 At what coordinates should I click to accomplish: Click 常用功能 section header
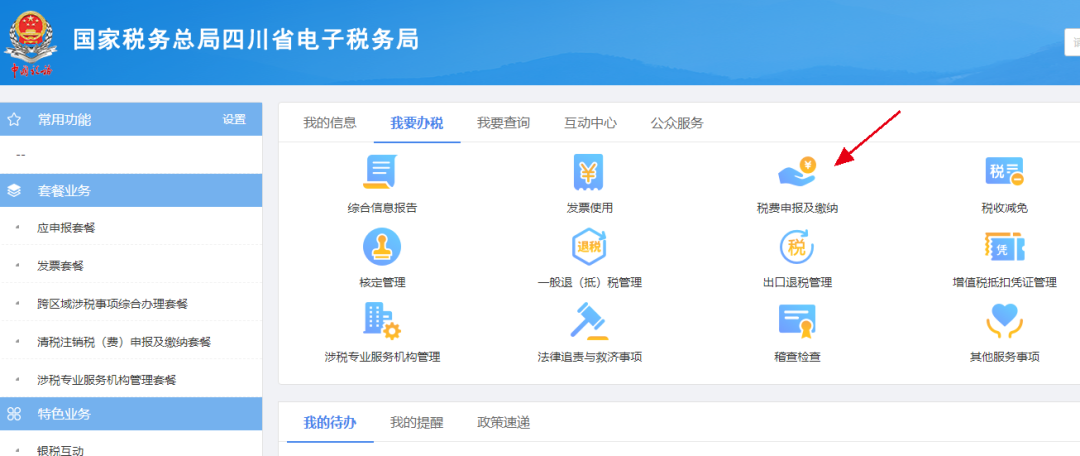pos(131,119)
